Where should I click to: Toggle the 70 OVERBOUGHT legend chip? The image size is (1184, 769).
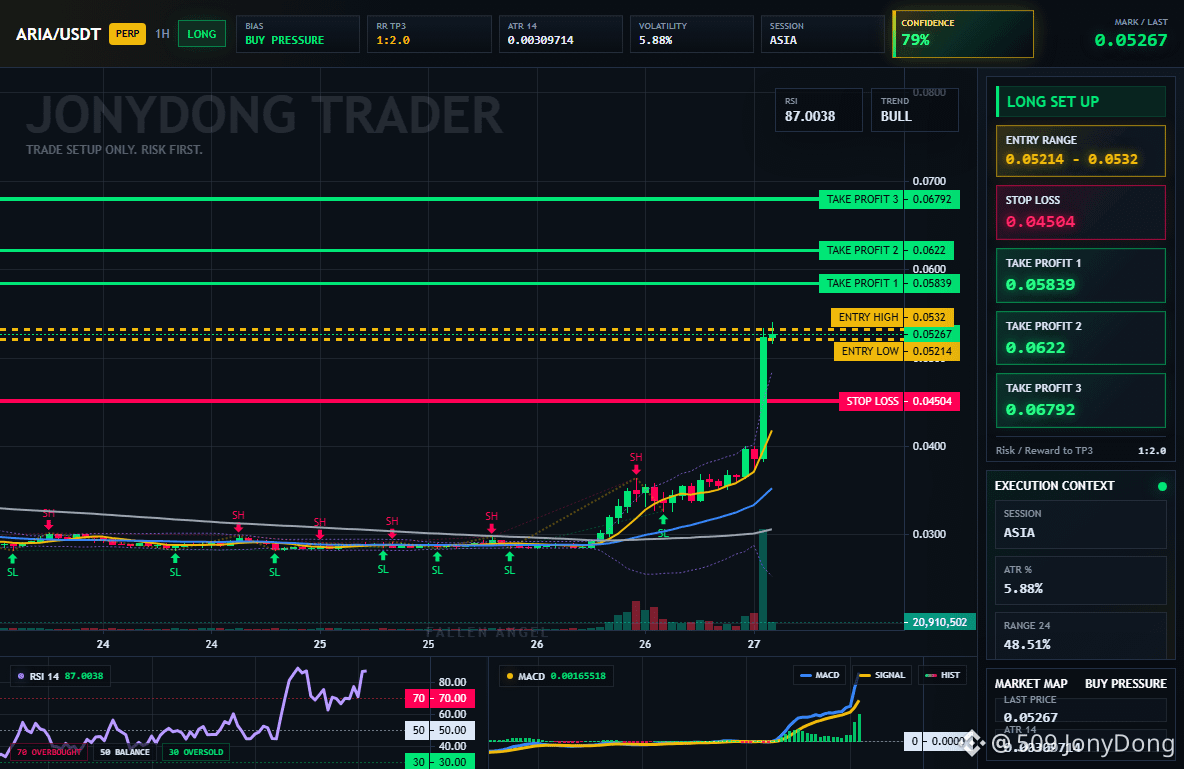click(49, 752)
